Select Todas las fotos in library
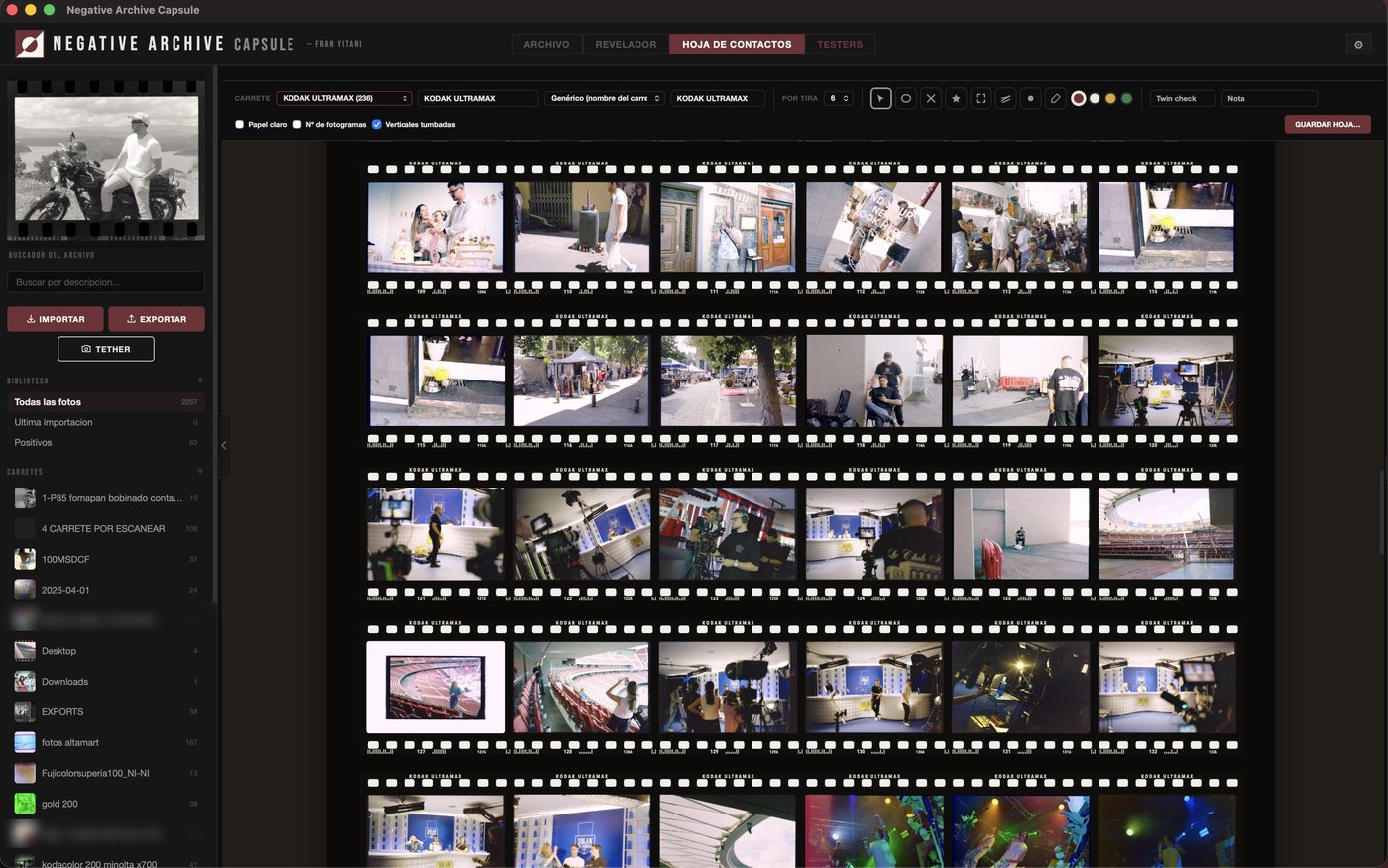The width and height of the screenshot is (1388, 868). (106, 402)
